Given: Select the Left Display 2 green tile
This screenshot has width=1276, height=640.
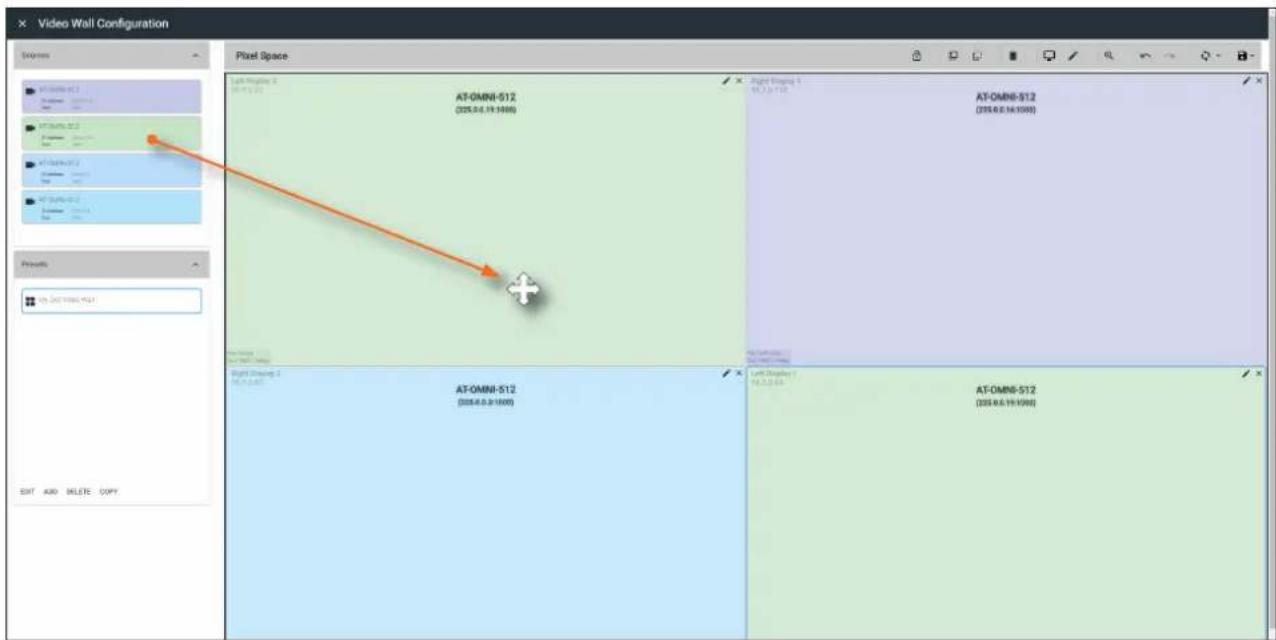Looking at the screenshot, I should tap(485, 219).
